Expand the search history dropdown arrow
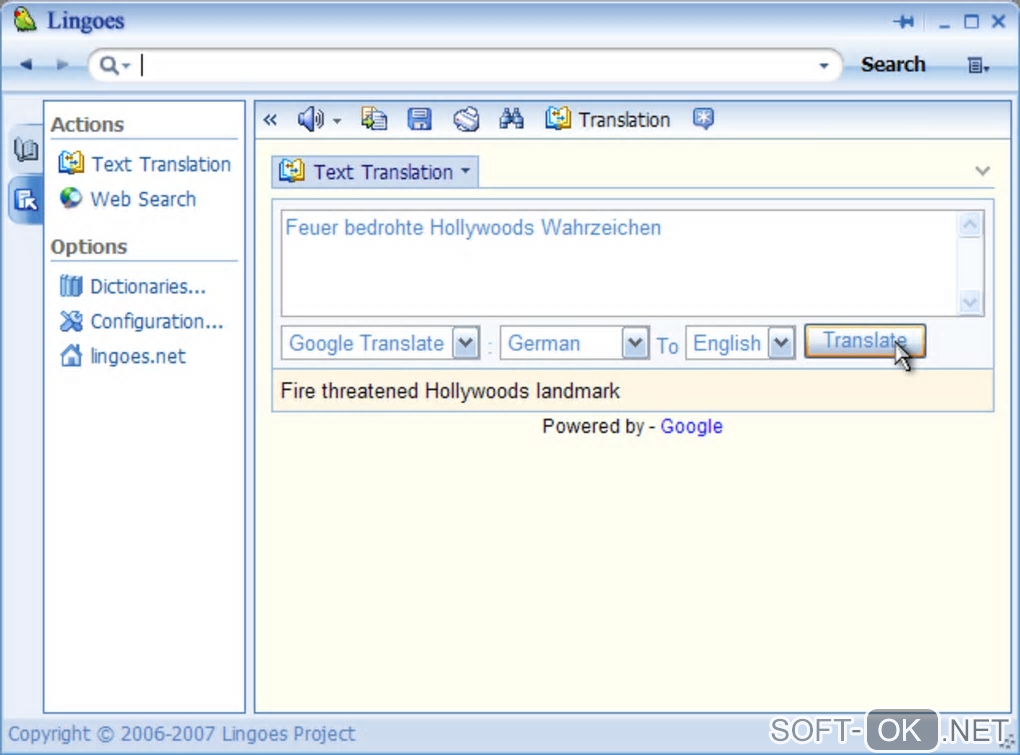Viewport: 1020px width, 755px height. click(824, 66)
